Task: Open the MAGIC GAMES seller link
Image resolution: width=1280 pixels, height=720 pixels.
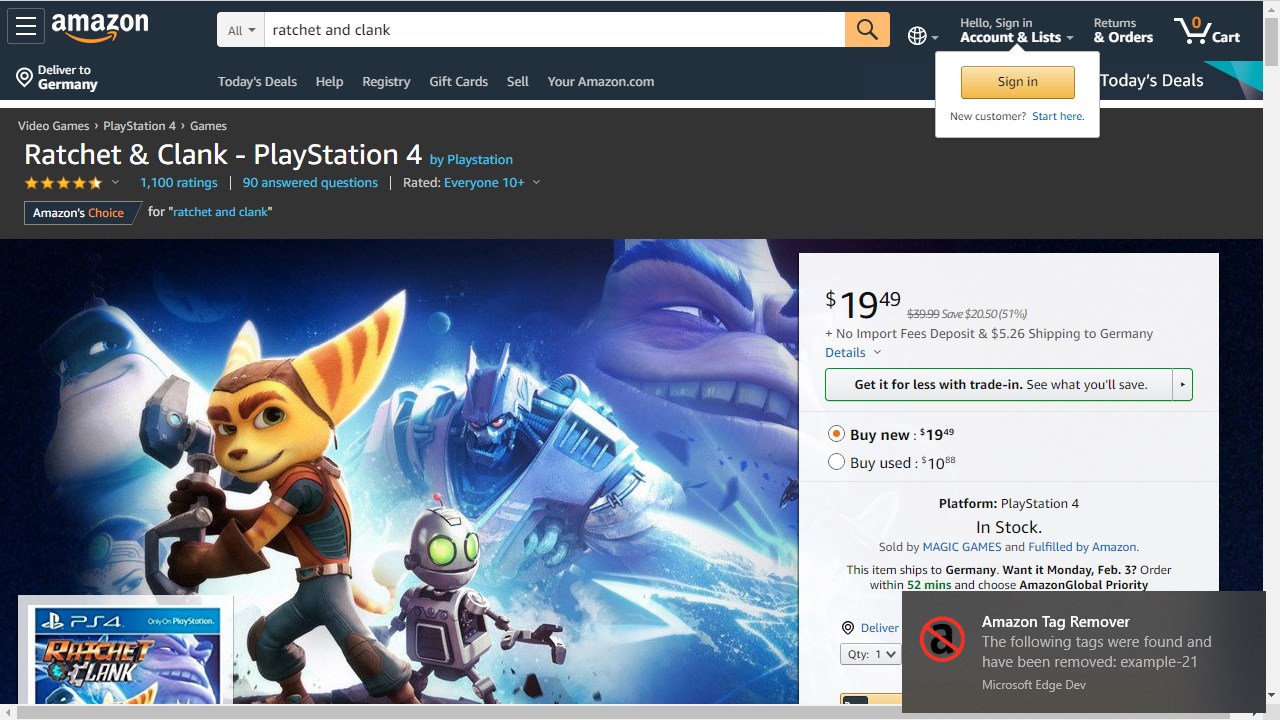Action: [961, 547]
